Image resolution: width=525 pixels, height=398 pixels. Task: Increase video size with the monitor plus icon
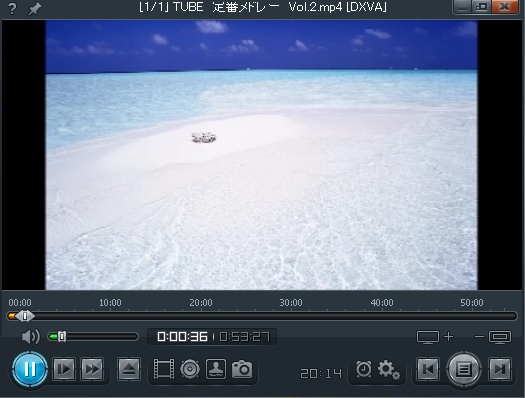[x=435, y=337]
